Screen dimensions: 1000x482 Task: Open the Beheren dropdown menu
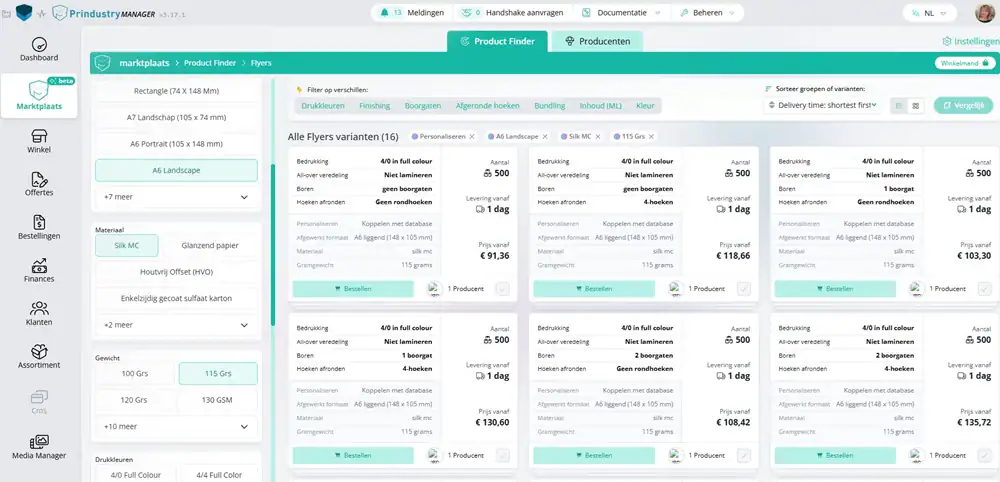click(x=707, y=13)
